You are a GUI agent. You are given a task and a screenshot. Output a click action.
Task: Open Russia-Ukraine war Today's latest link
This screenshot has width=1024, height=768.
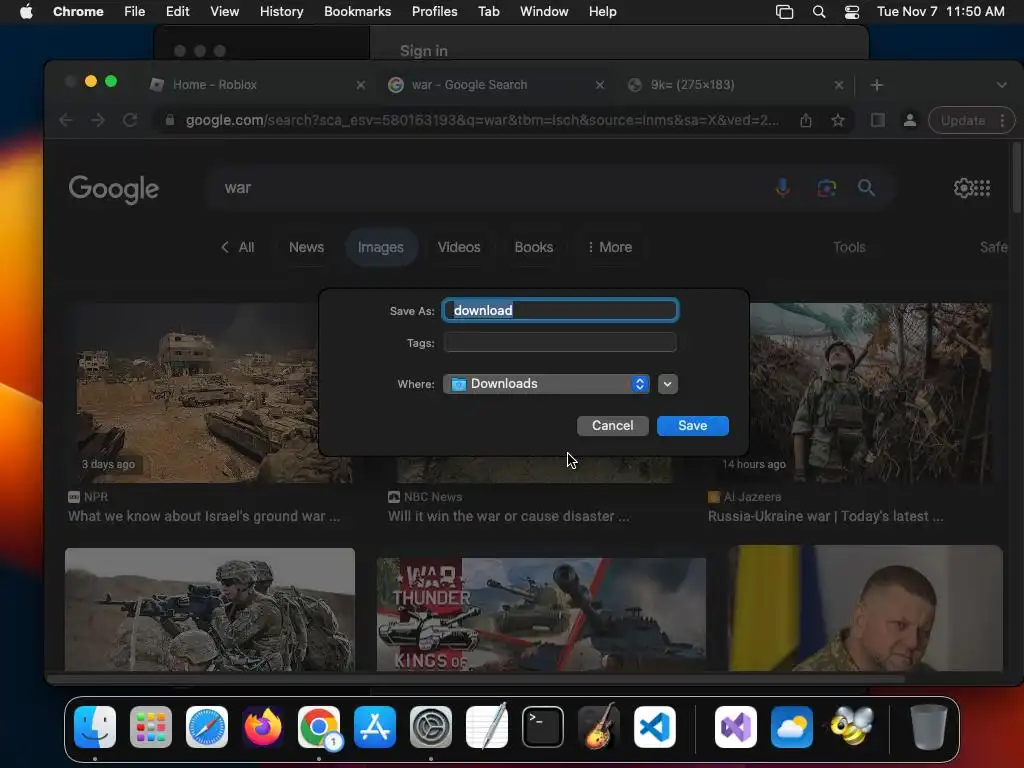coord(825,517)
